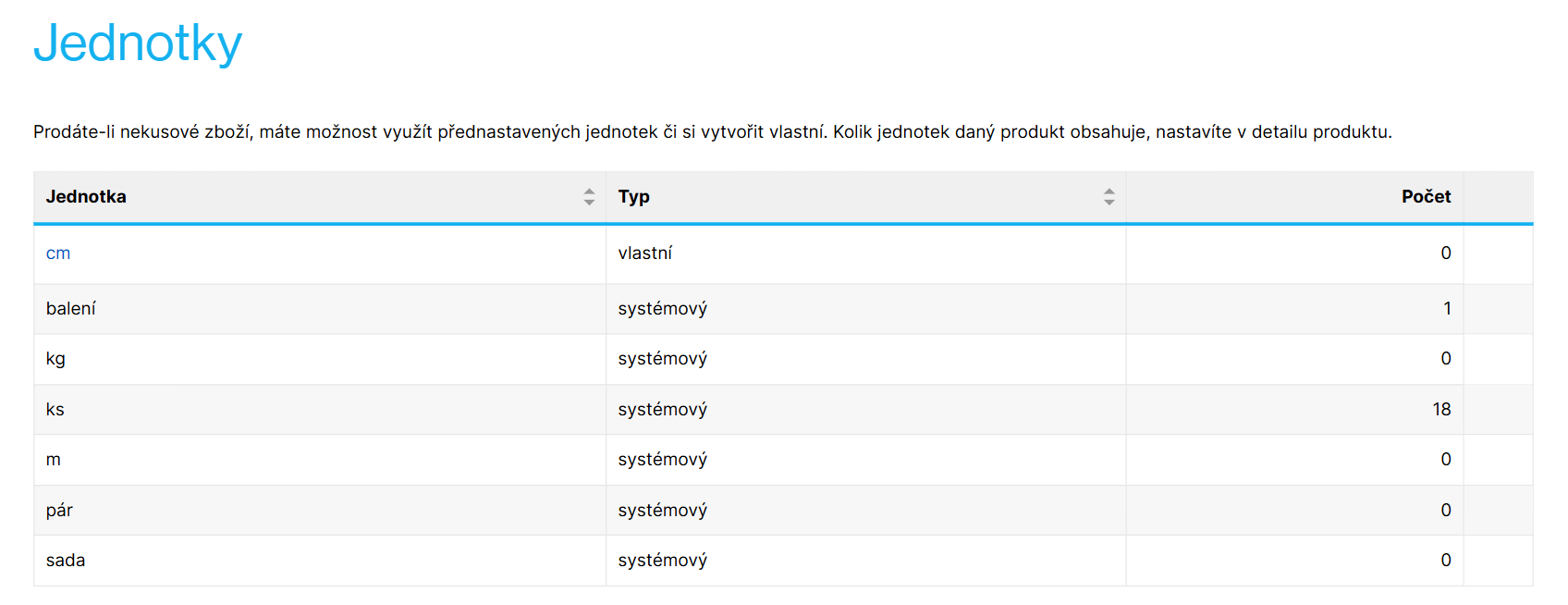Sort table by Jednotka column arrows

coord(589,196)
